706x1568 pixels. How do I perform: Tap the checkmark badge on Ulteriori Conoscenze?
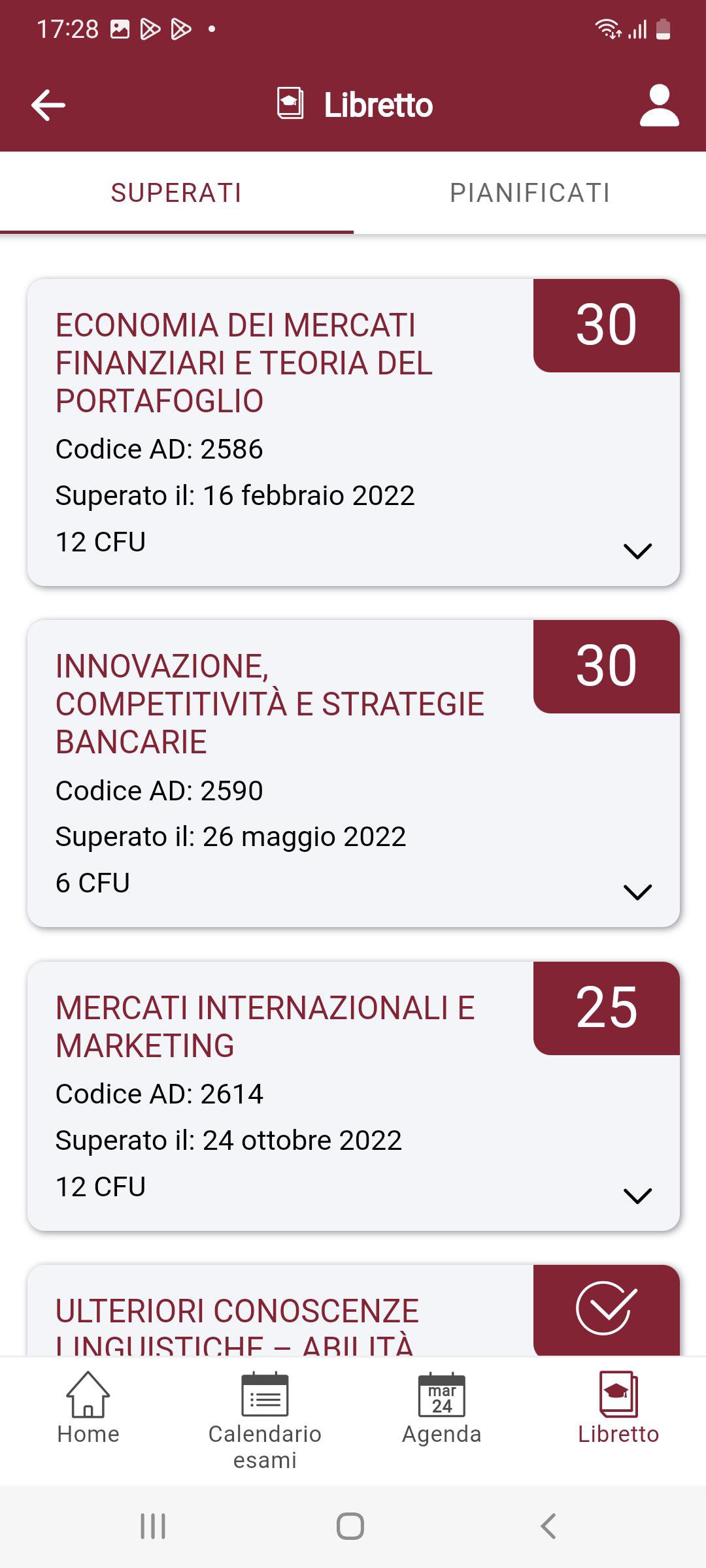point(606,1308)
